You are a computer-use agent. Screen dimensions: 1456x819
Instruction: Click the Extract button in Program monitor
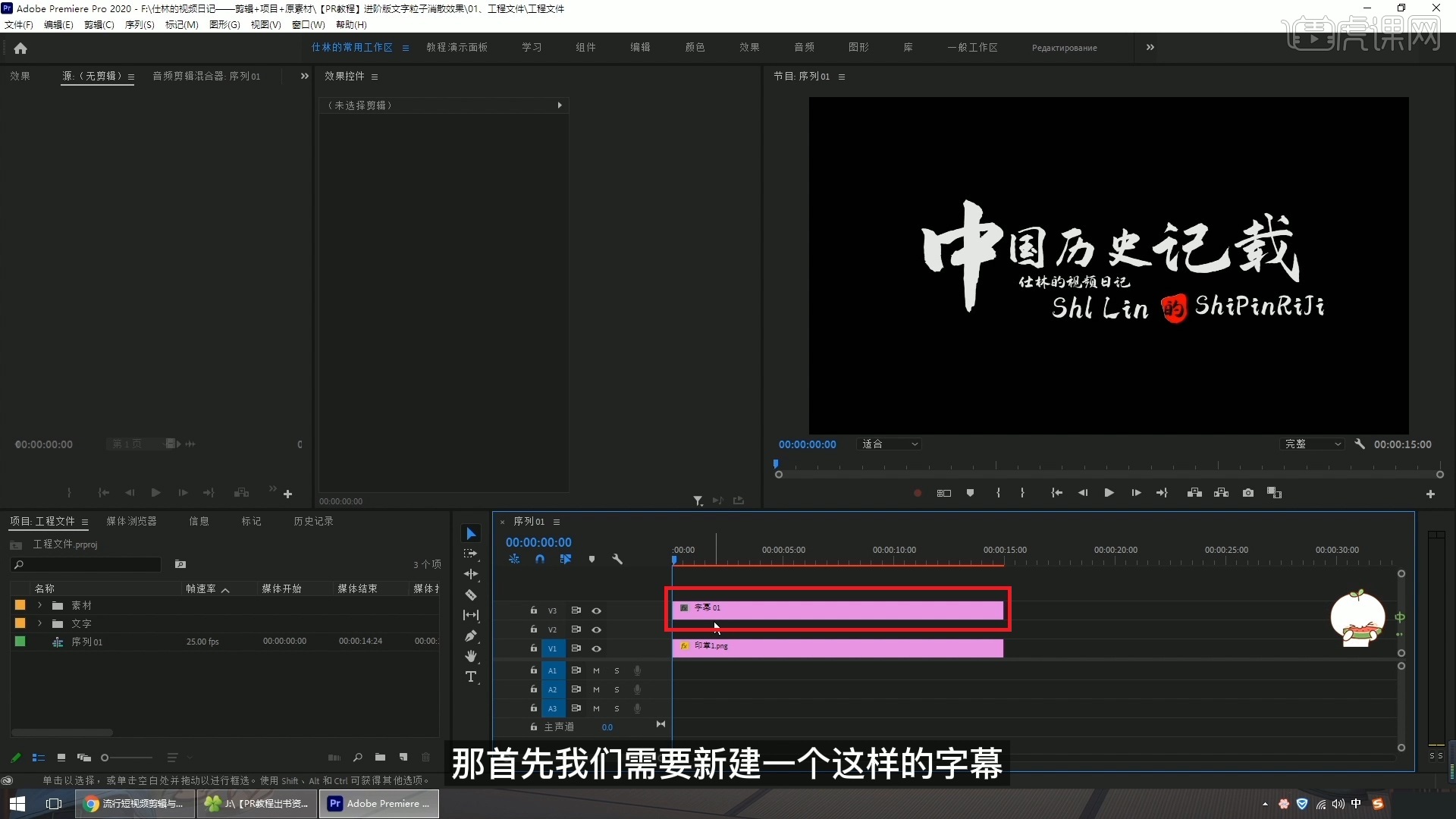(x=1221, y=493)
